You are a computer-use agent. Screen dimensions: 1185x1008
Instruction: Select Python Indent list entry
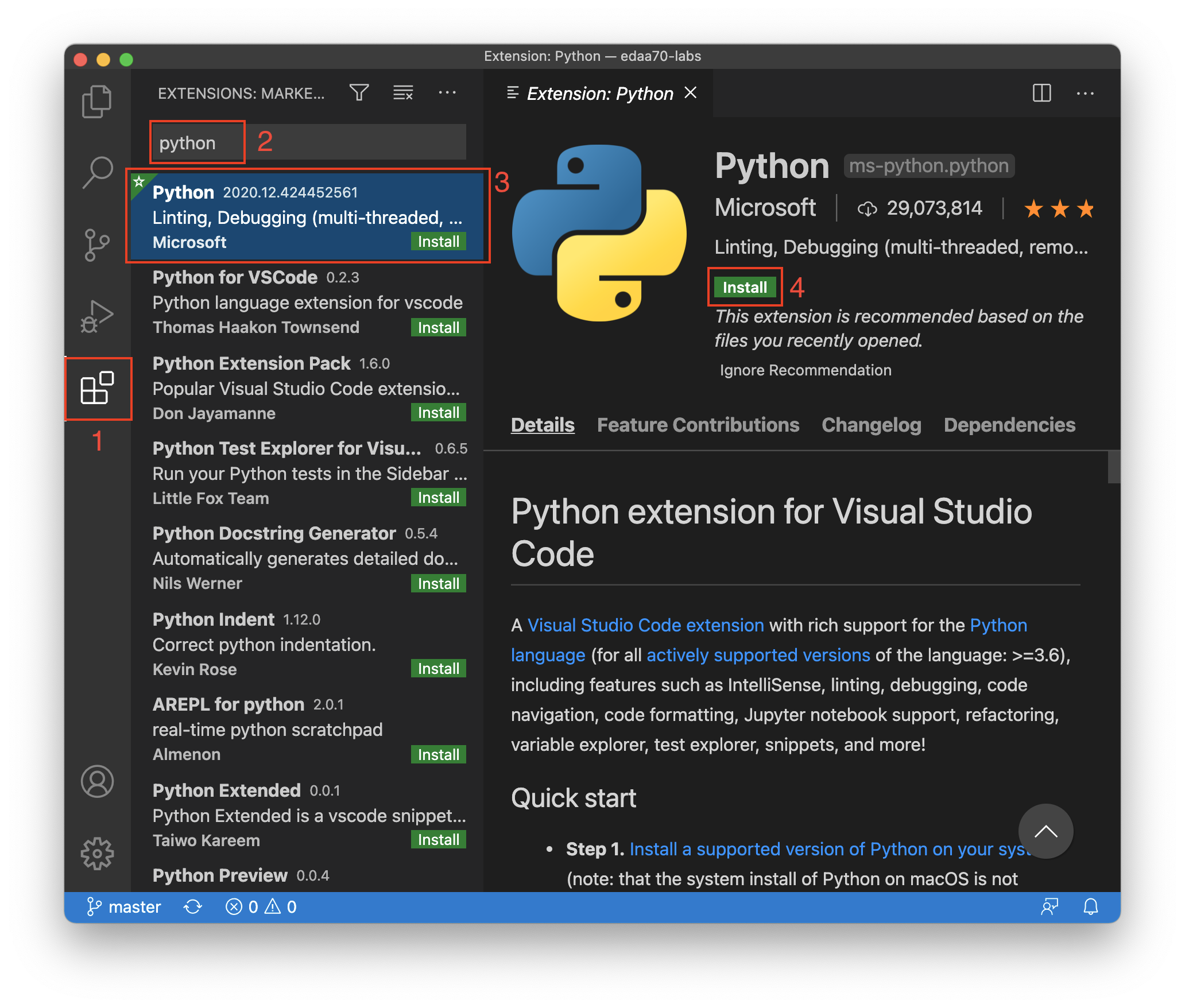coord(307,644)
